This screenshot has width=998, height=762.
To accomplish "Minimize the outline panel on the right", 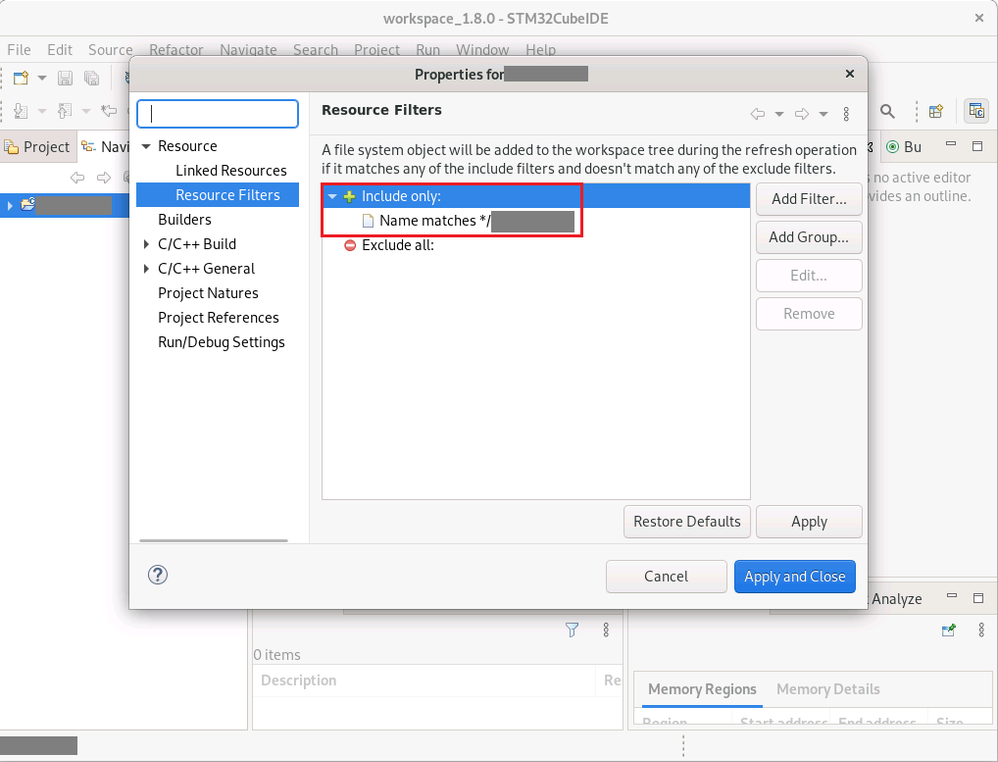I will pos(951,145).
